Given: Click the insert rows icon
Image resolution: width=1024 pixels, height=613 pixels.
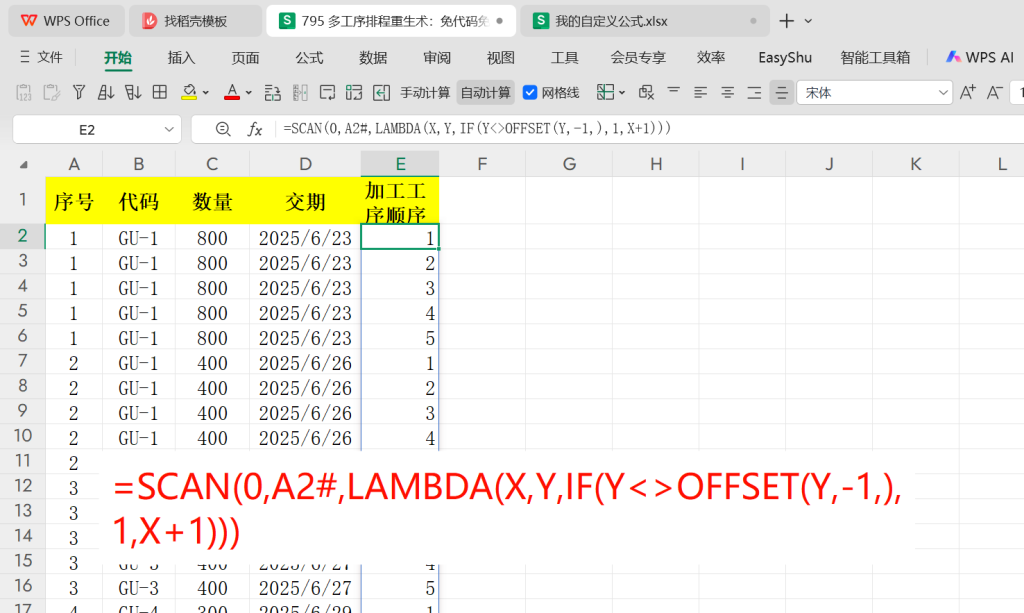Looking at the screenshot, I should [273, 93].
